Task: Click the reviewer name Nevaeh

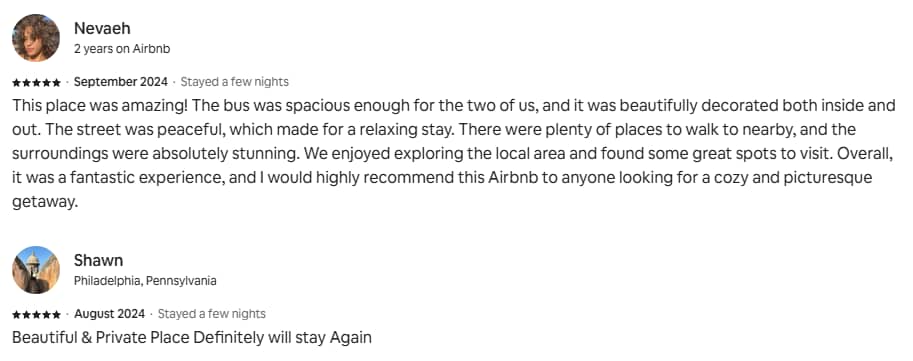Action: coord(102,28)
